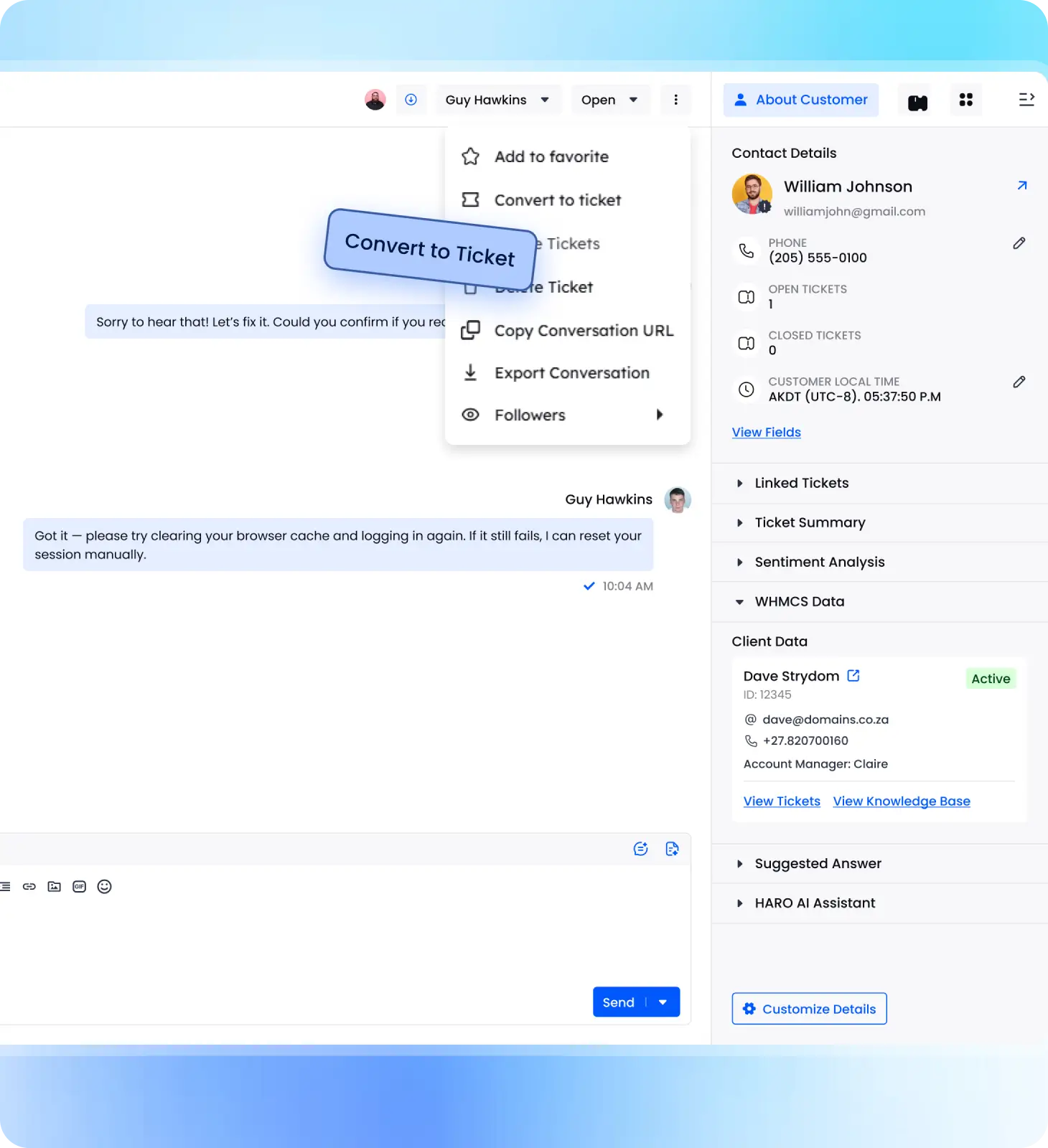The width and height of the screenshot is (1048, 1148).
Task: Click the +27.820700160 phone number
Action: (805, 740)
